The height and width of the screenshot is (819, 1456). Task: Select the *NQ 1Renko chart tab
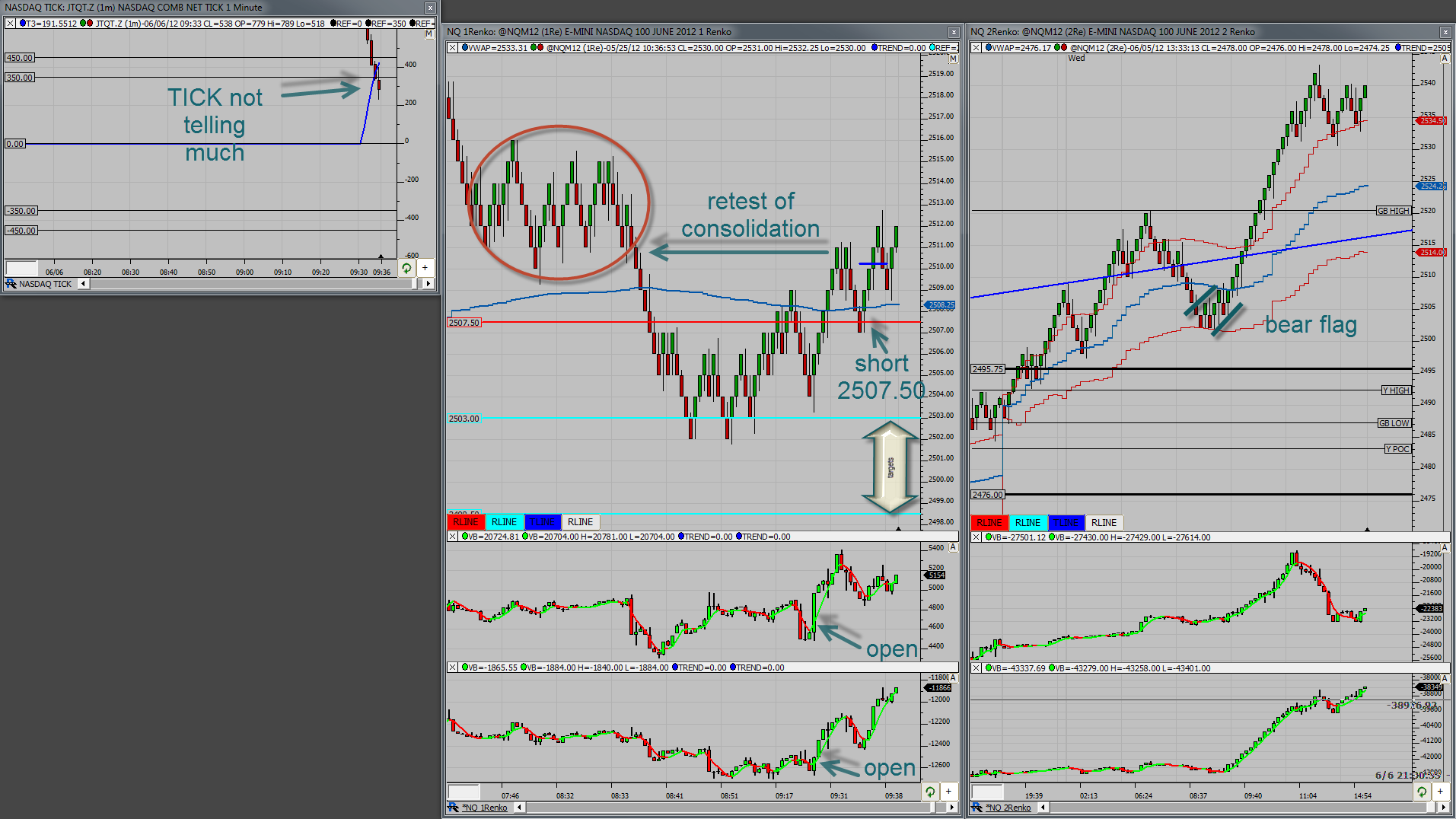tap(486, 808)
